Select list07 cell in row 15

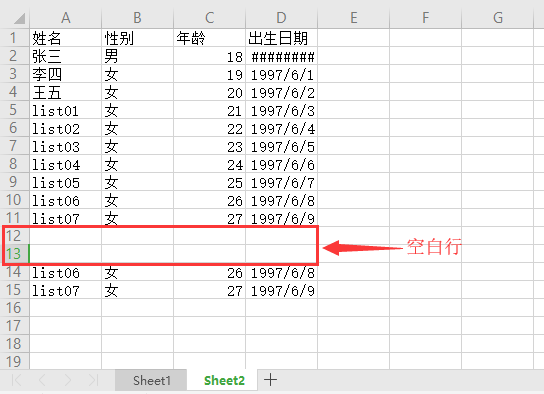click(66, 290)
